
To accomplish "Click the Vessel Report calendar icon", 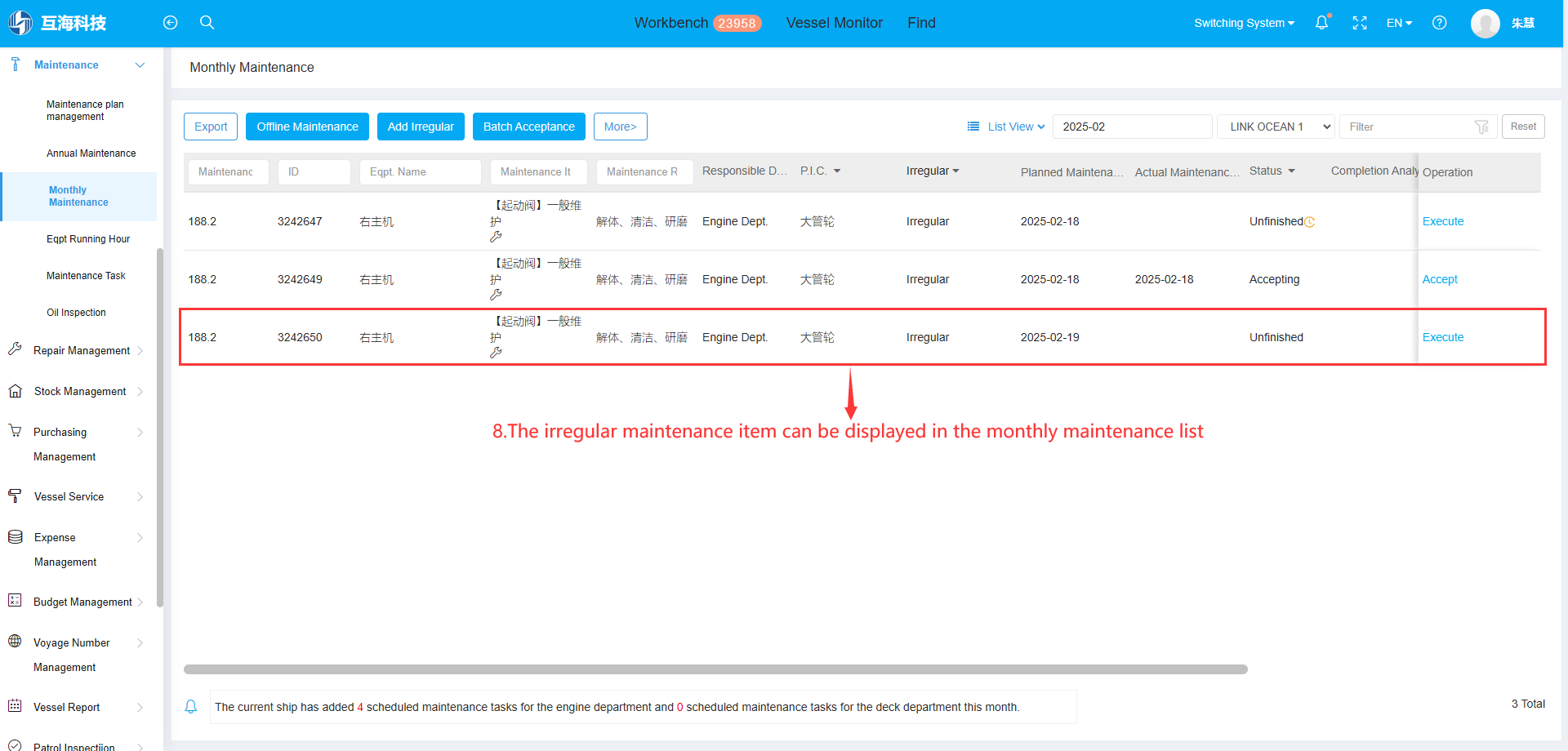I will coord(15,705).
